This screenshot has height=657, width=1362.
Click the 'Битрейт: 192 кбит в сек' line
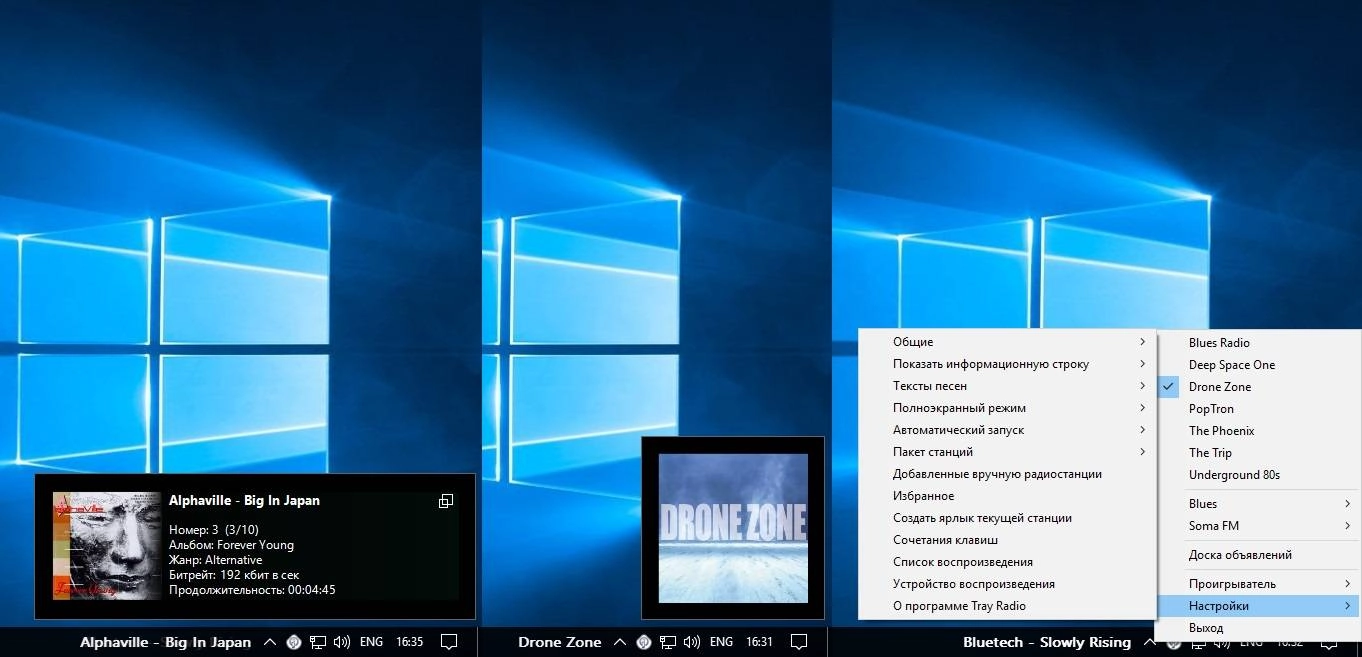coord(234,575)
